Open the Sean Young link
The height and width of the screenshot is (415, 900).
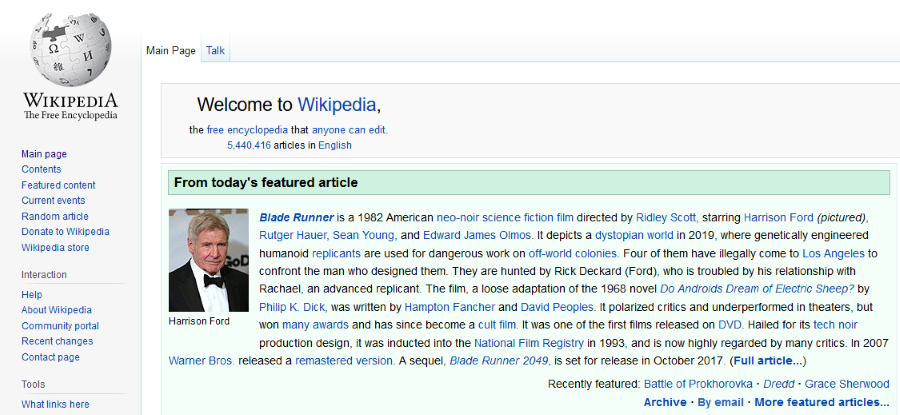click(x=364, y=235)
